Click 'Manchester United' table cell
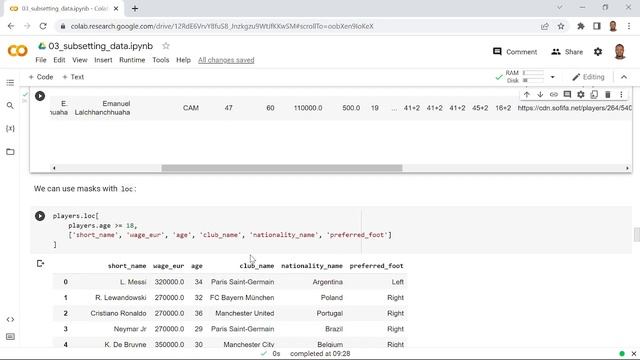640x360 pixels. (x=244, y=313)
